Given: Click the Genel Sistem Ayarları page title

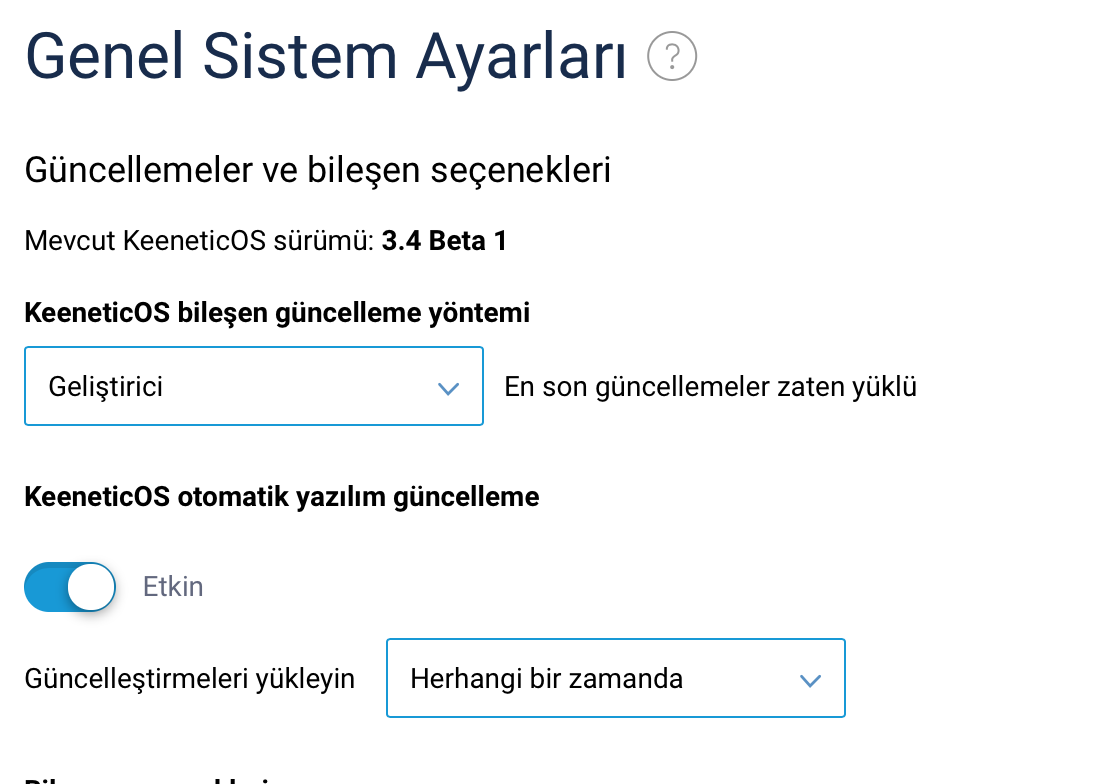Looking at the screenshot, I should click(326, 57).
